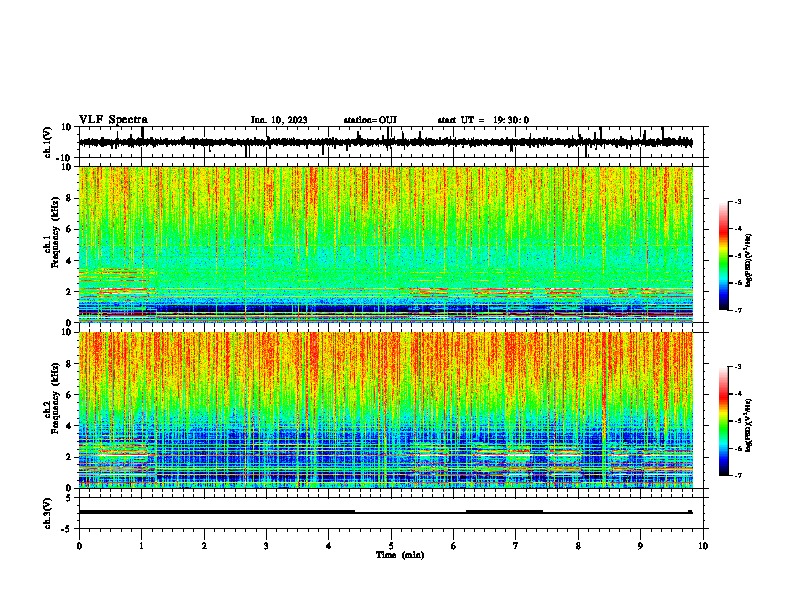This screenshot has width=792, height=612.
Task: Click the ch.1 log(PSD) colorbar label
Action: click(749, 261)
